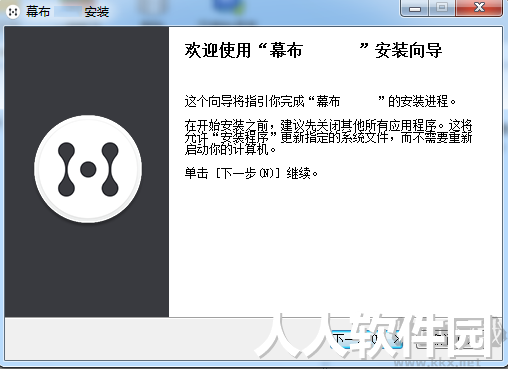This screenshot has width=508, height=369.
Task: Click the paragraph starting 在开始安装之前
Action: [x=328, y=137]
